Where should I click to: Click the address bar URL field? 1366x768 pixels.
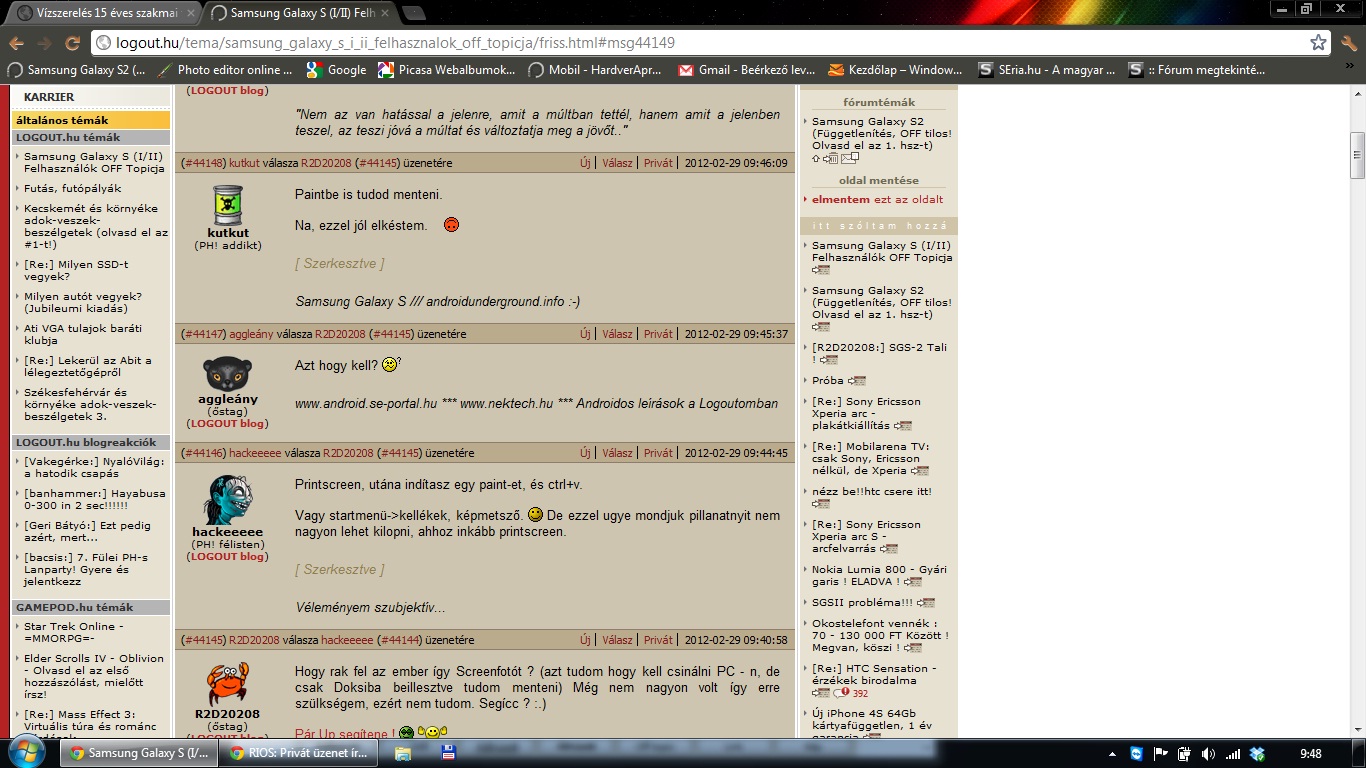pyautogui.click(x=700, y=43)
